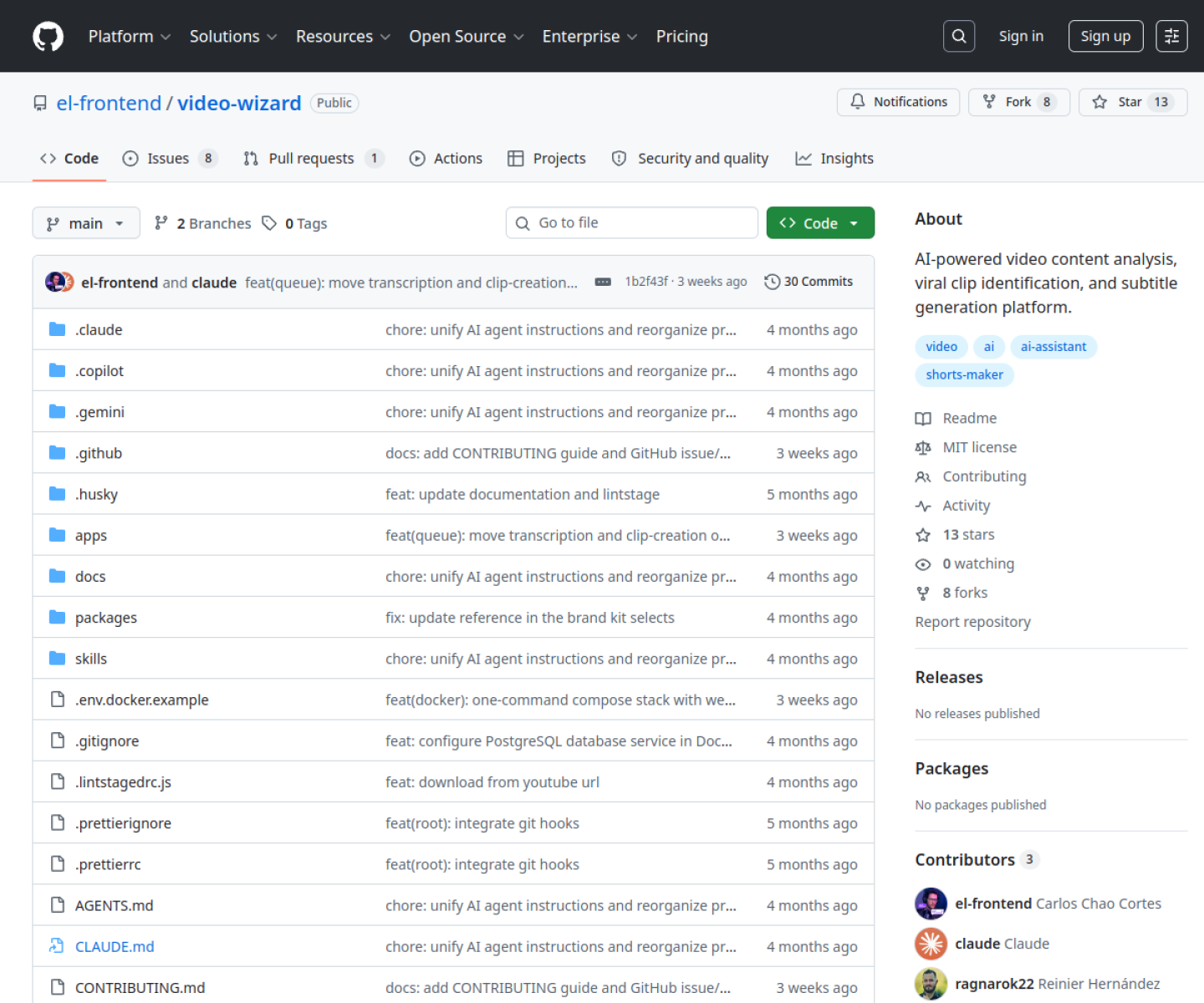Open the ragnarok22 contributor avatar
This screenshot has width=1204, height=1003.
click(x=931, y=984)
